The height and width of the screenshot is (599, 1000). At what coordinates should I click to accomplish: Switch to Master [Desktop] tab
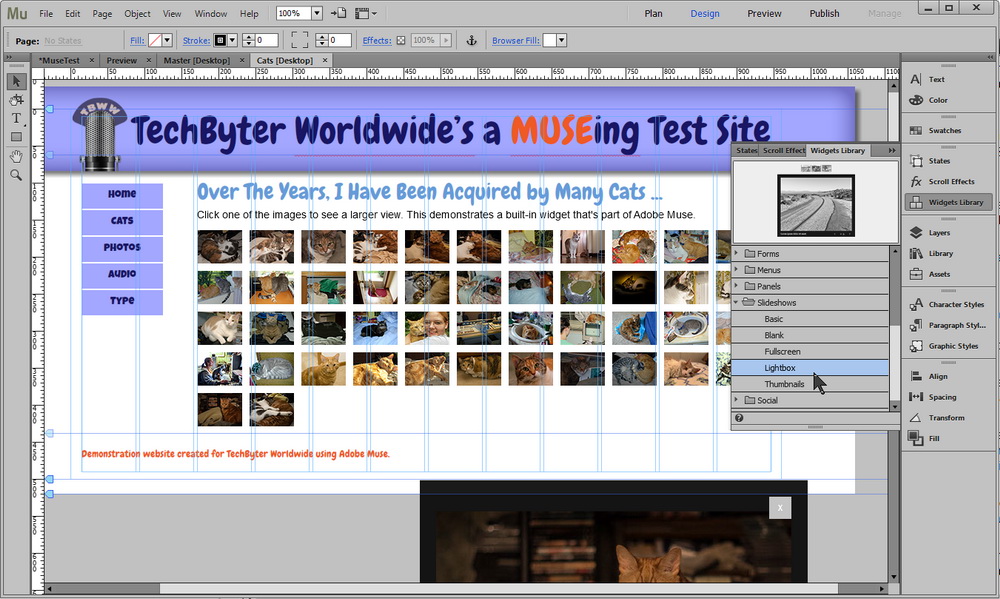click(196, 60)
